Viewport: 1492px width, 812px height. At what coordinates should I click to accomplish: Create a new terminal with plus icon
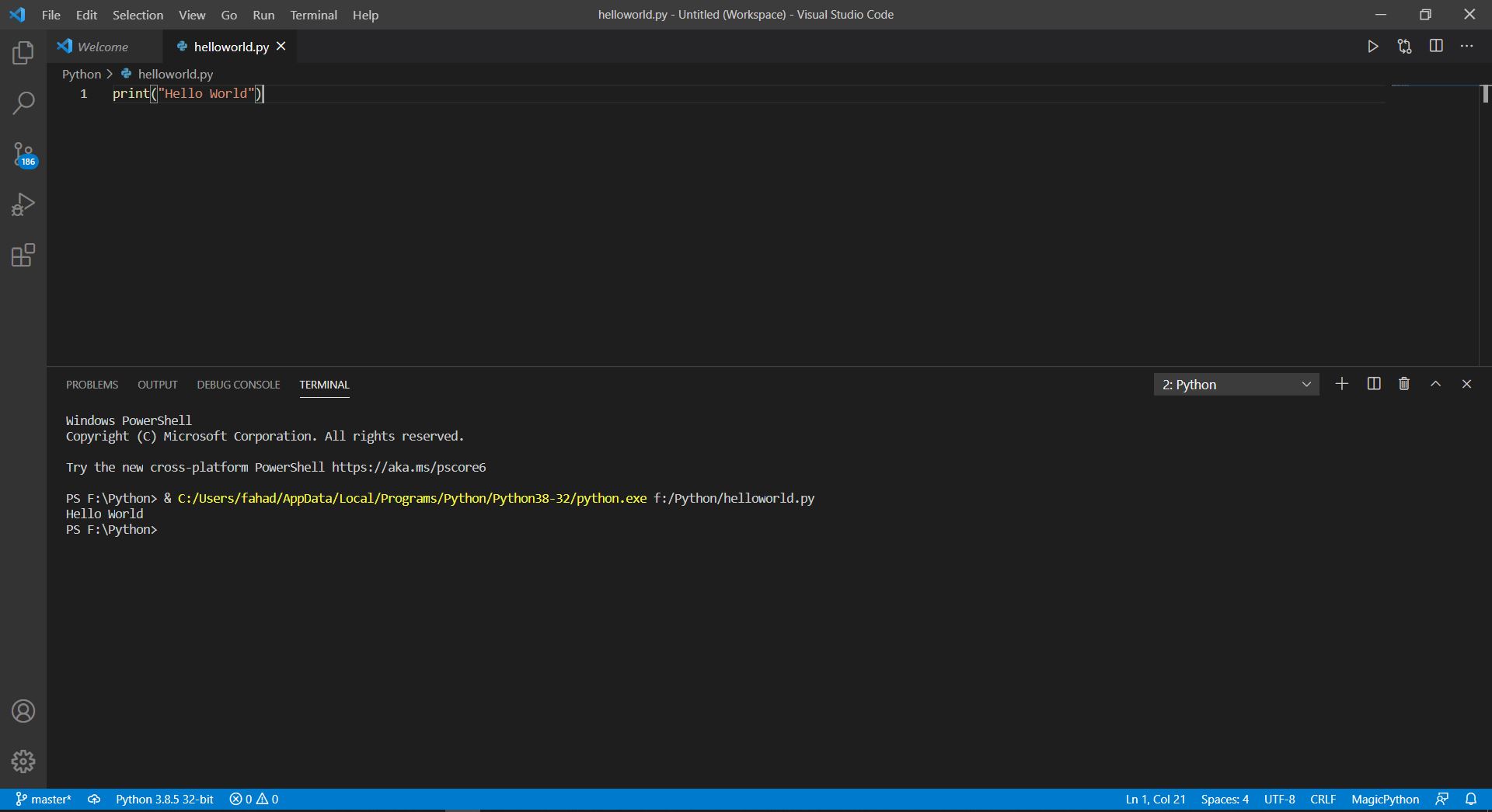point(1342,384)
